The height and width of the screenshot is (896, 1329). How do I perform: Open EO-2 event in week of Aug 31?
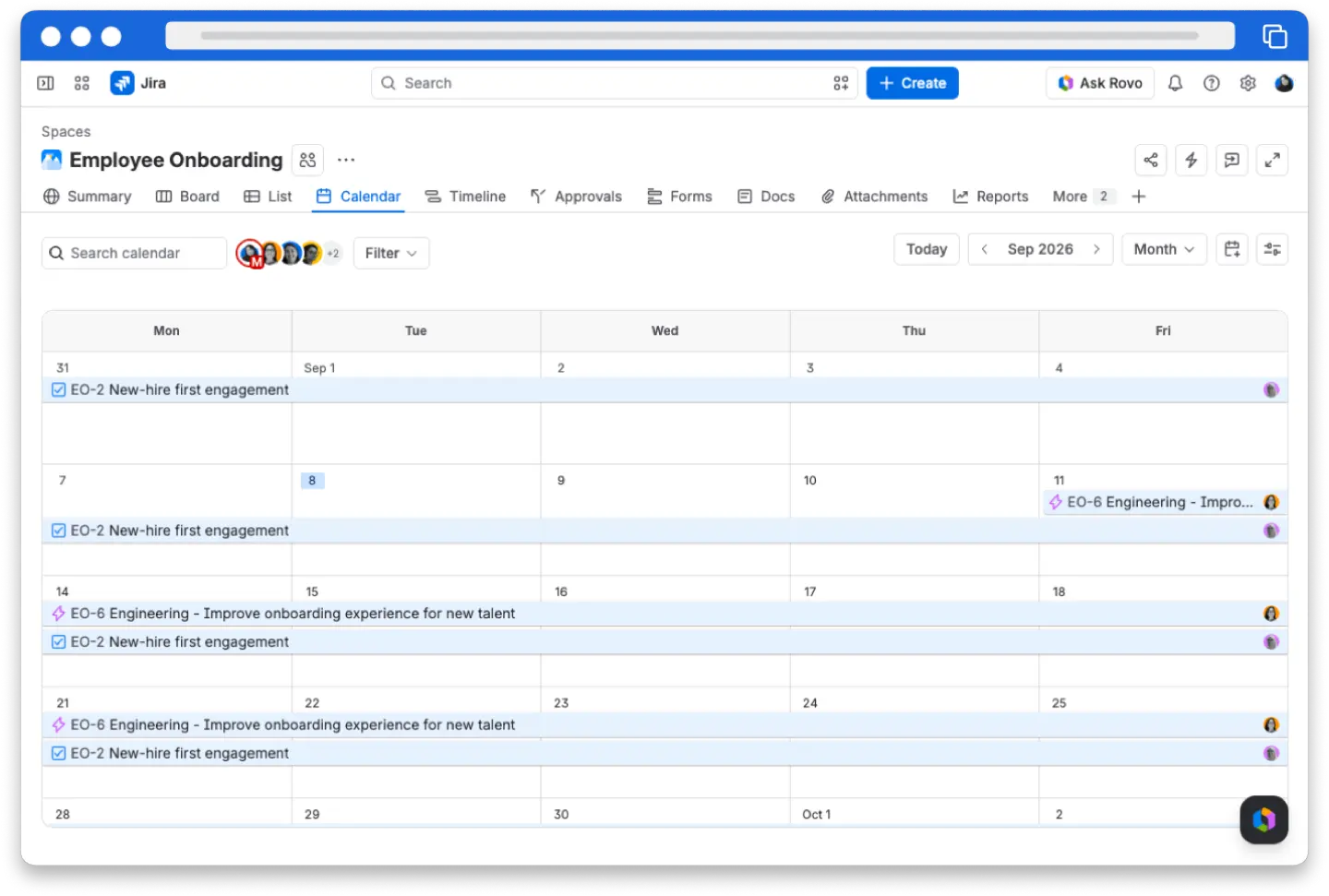click(x=664, y=390)
